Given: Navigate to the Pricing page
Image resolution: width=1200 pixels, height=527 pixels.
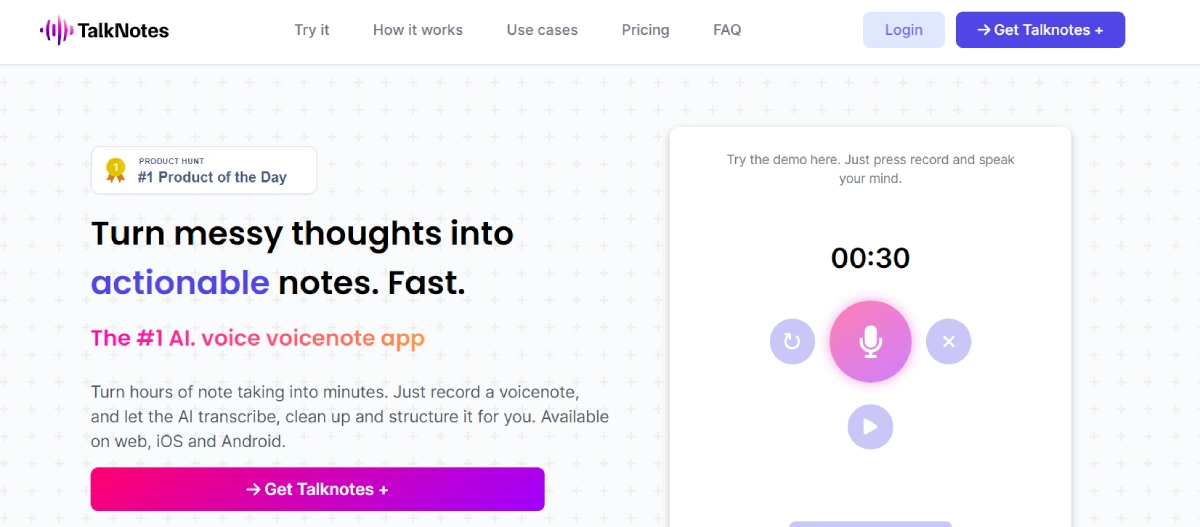Looking at the screenshot, I should (645, 30).
